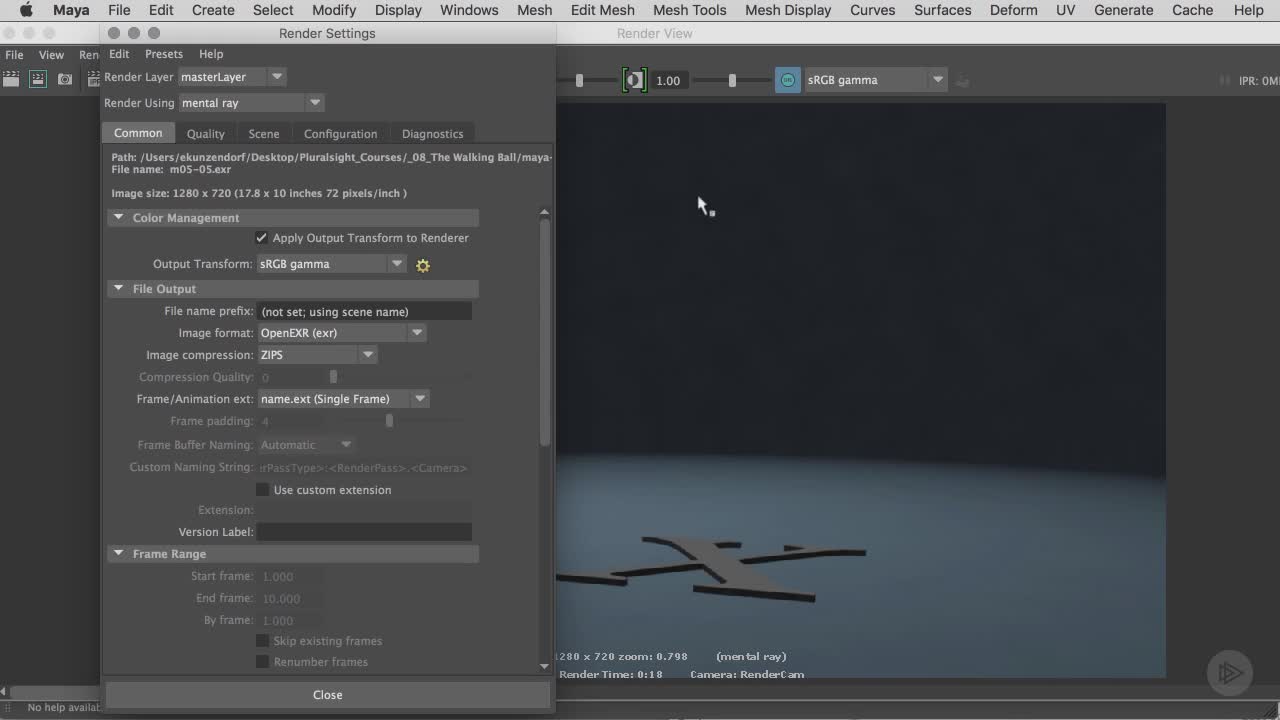The width and height of the screenshot is (1280, 720).
Task: Click the IPR pause icon in Render View
Action: [1224, 80]
